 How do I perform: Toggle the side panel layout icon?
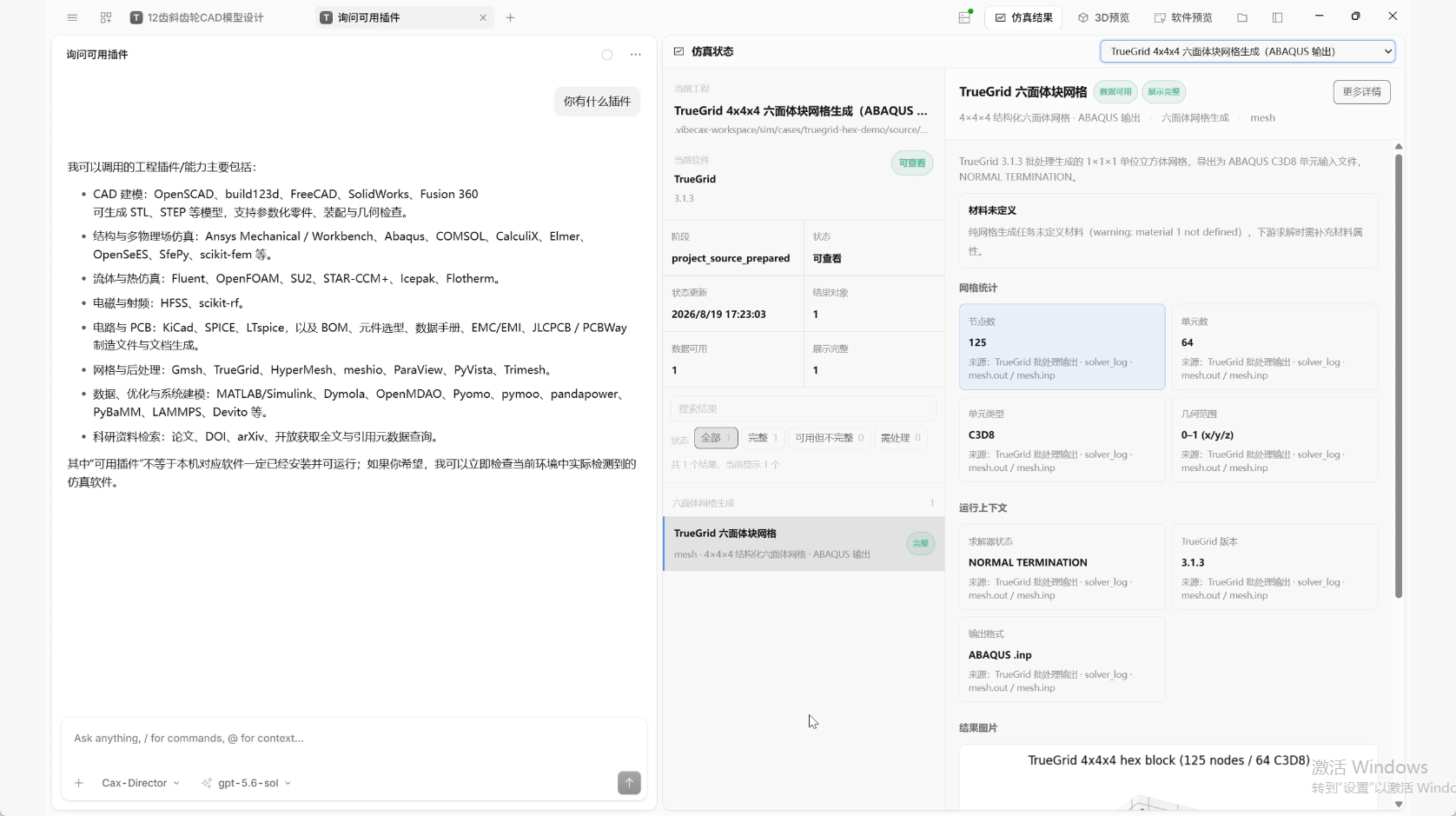[1277, 17]
